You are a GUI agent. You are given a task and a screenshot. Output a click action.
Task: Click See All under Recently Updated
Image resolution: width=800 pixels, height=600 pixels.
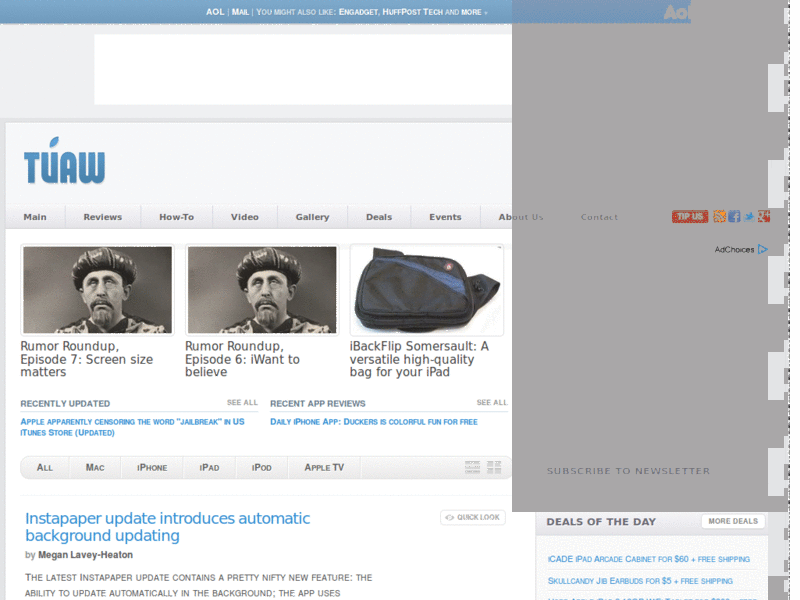pos(242,403)
